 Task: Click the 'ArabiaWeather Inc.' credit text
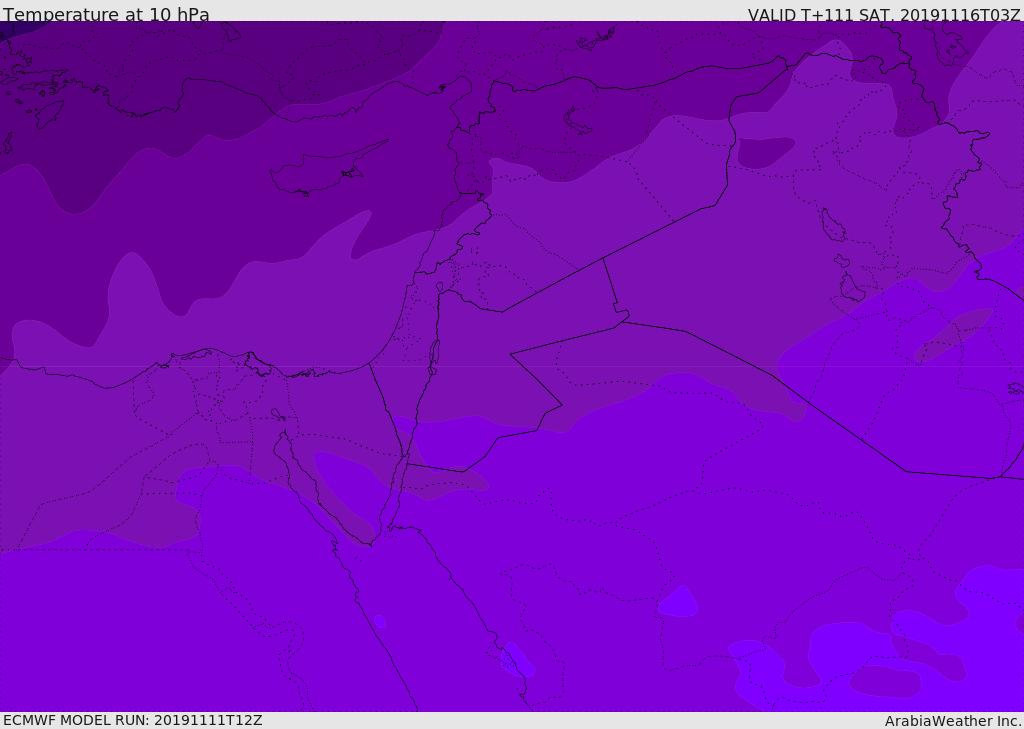953,721
